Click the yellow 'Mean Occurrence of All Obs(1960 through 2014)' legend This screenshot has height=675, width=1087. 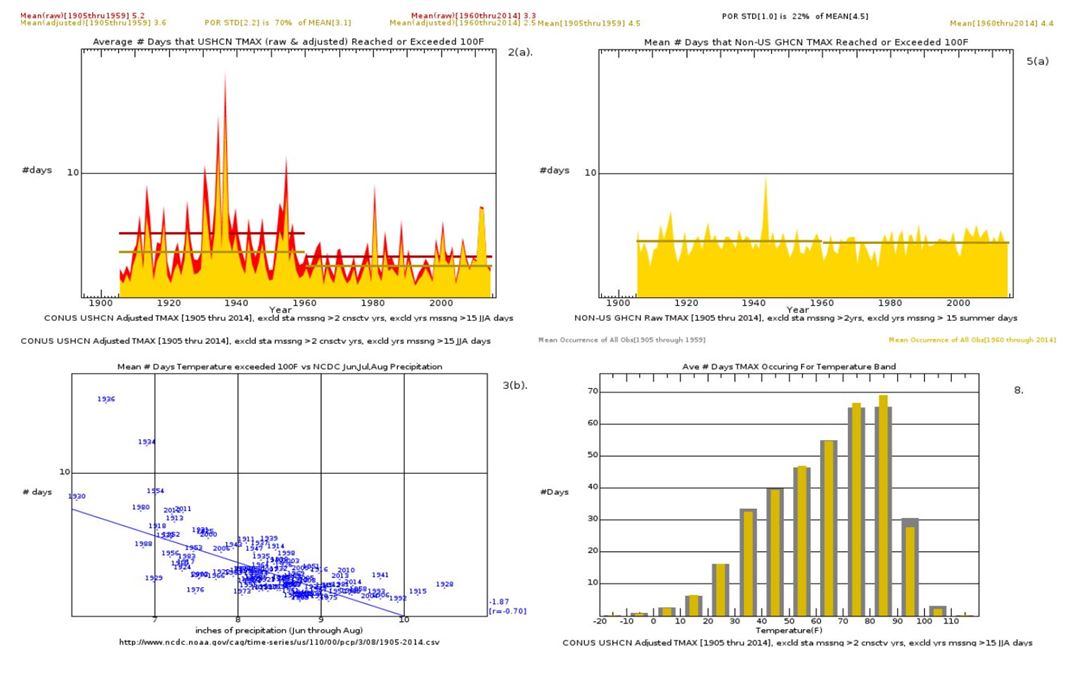[x=972, y=340]
